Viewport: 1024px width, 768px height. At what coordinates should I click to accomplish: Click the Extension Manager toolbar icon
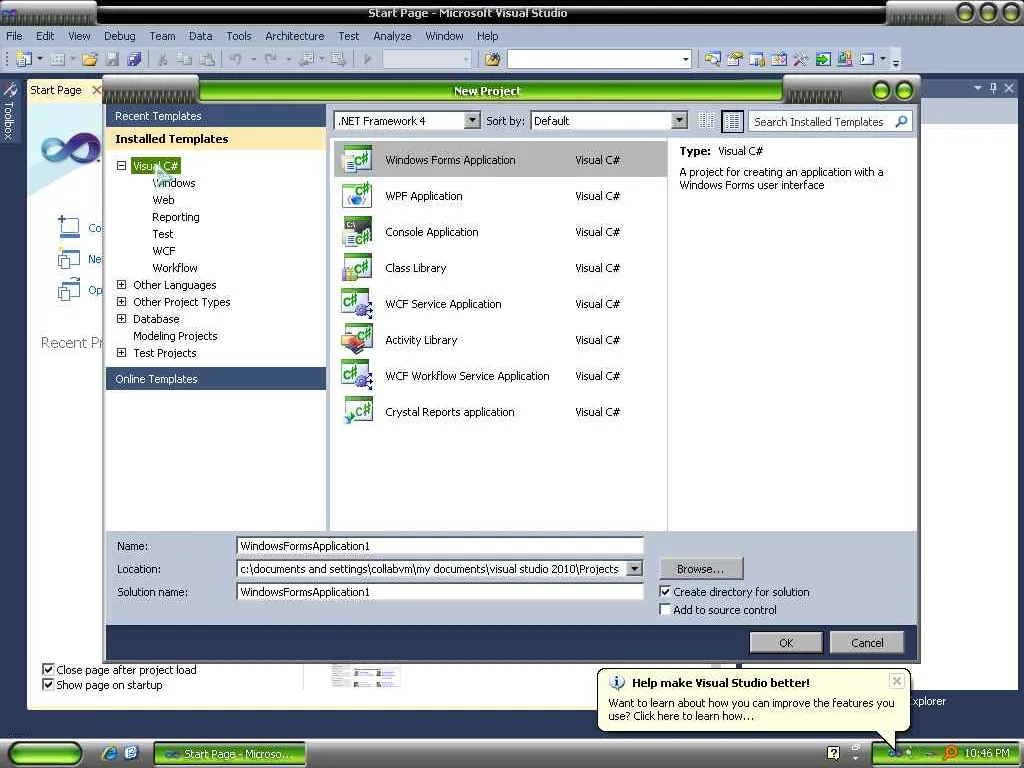pos(845,59)
